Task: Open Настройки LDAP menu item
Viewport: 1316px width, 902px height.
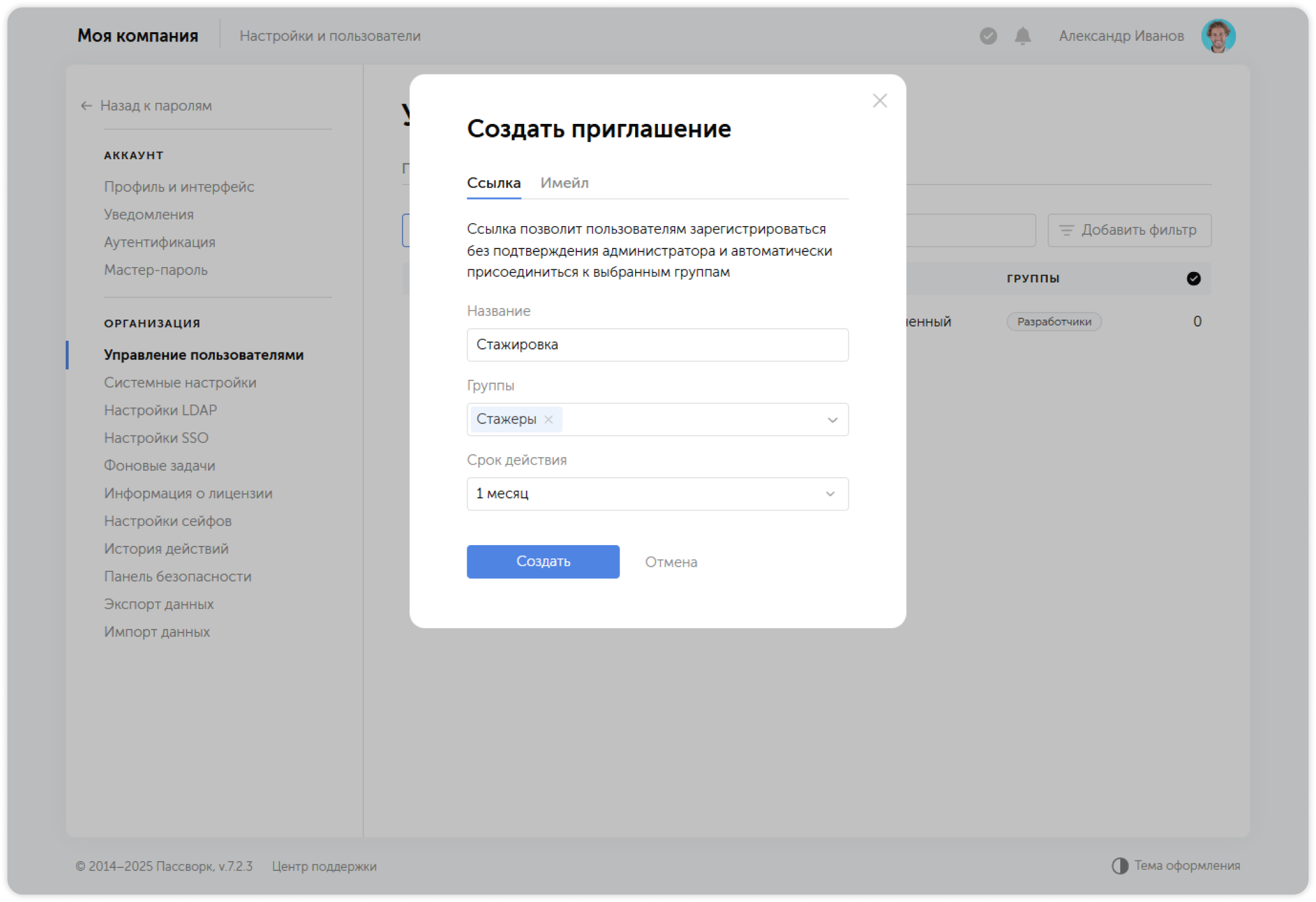Action: coord(160,410)
